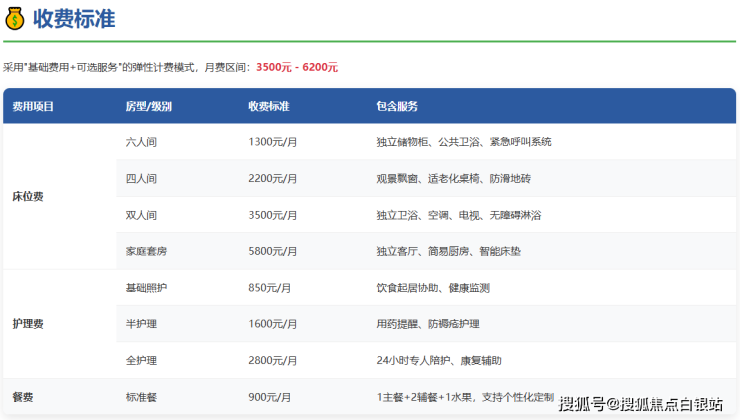Click the 全护理 care level

141,360
